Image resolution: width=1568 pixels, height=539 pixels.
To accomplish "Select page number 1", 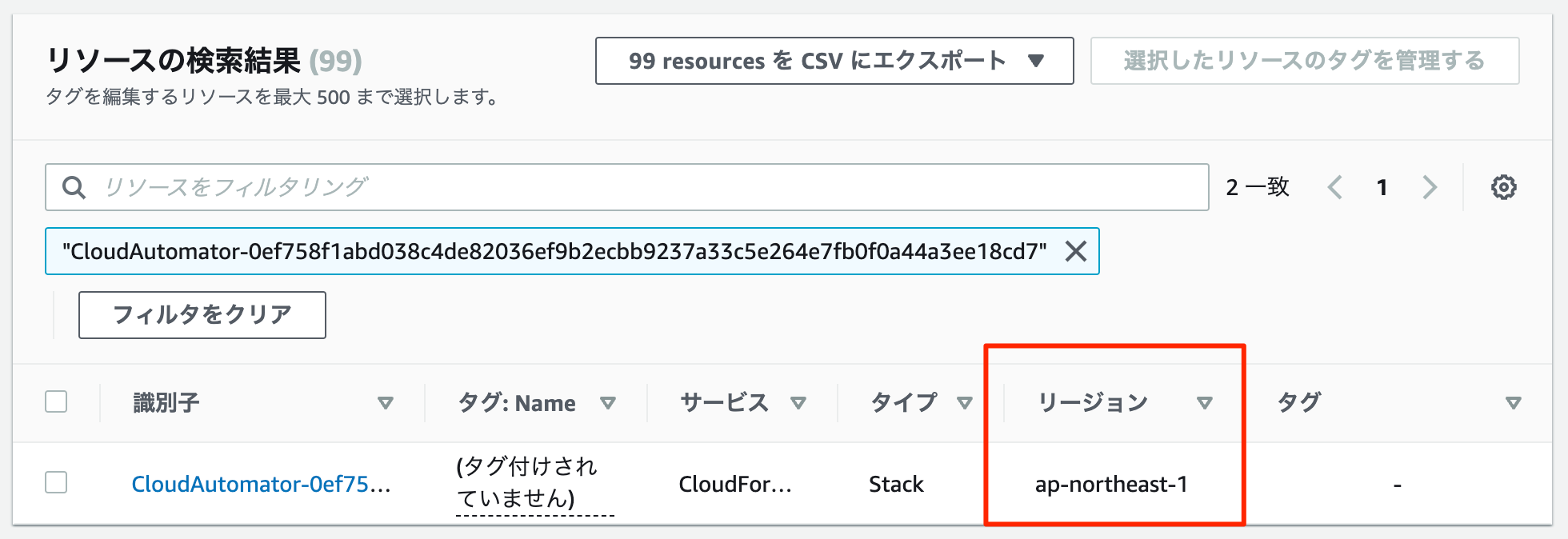I will click(1382, 187).
